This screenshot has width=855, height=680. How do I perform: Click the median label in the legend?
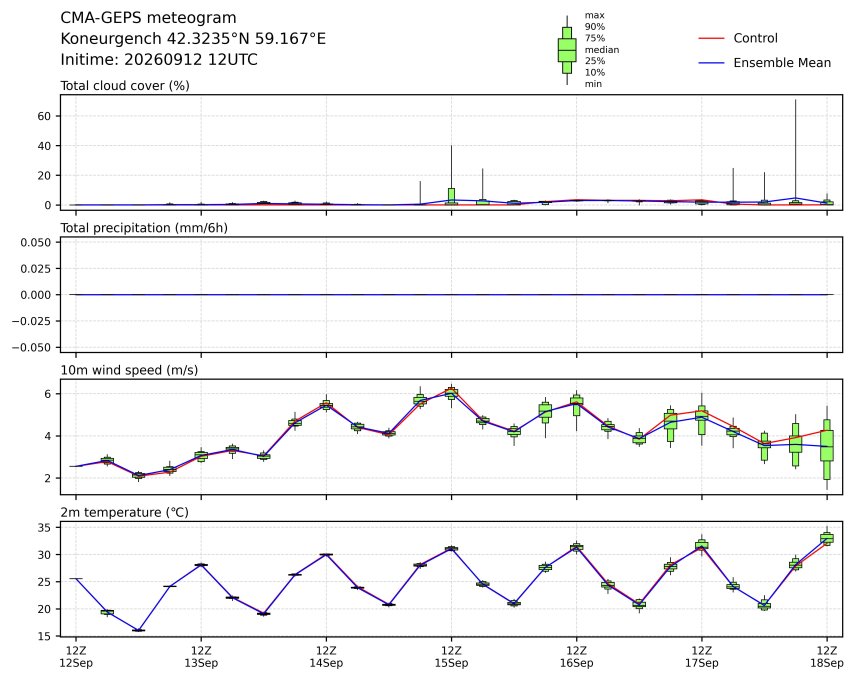[x=602, y=50]
